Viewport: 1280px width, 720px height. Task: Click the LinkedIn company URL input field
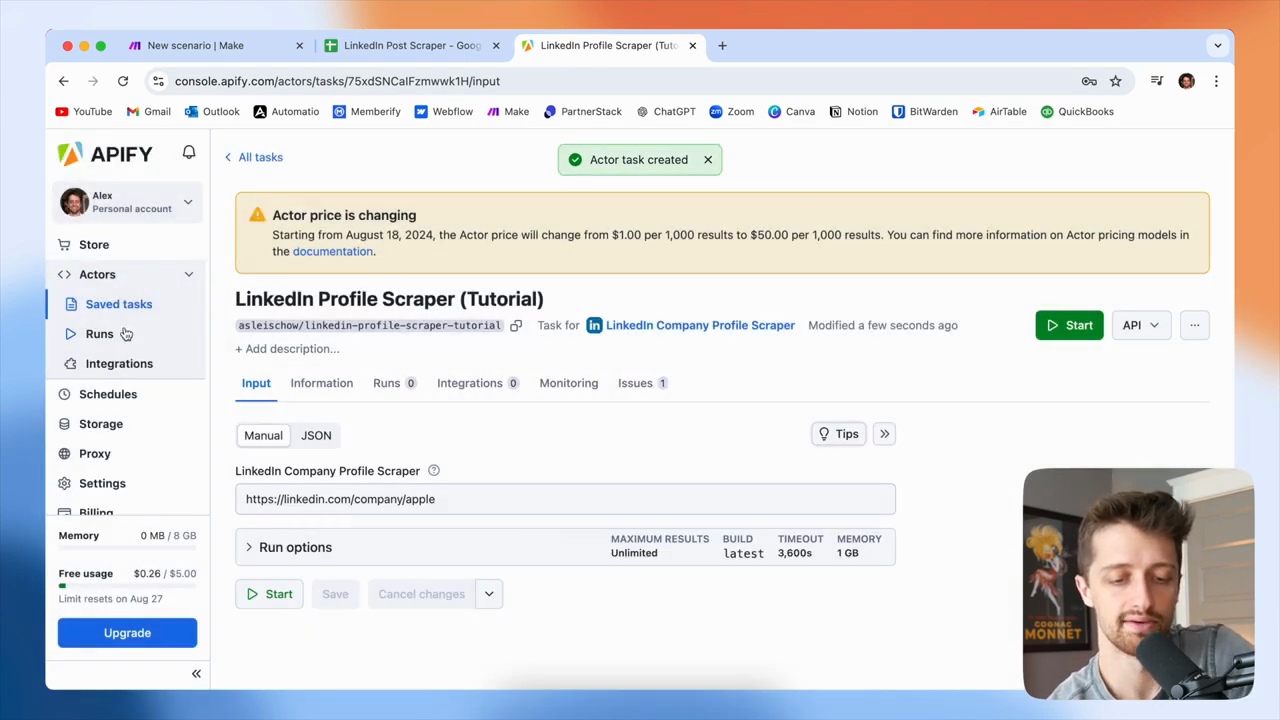[566, 499]
